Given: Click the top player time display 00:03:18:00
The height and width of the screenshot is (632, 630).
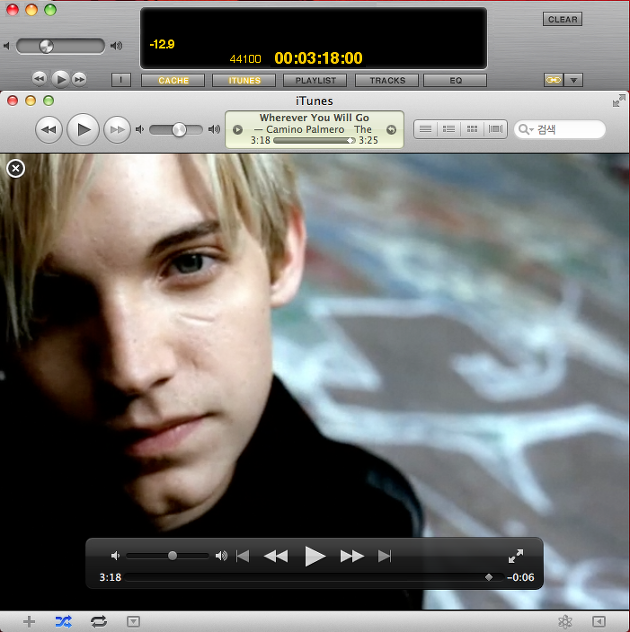Looking at the screenshot, I should pyautogui.click(x=318, y=58).
